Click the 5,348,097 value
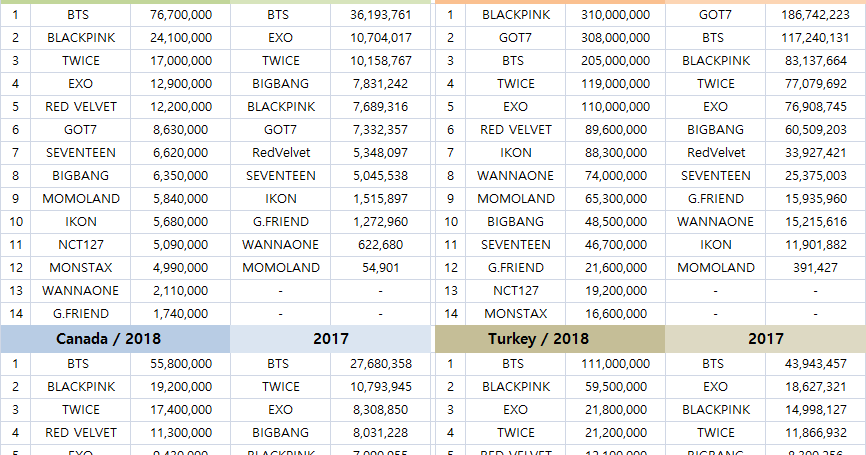This screenshot has width=866, height=455. (381, 153)
